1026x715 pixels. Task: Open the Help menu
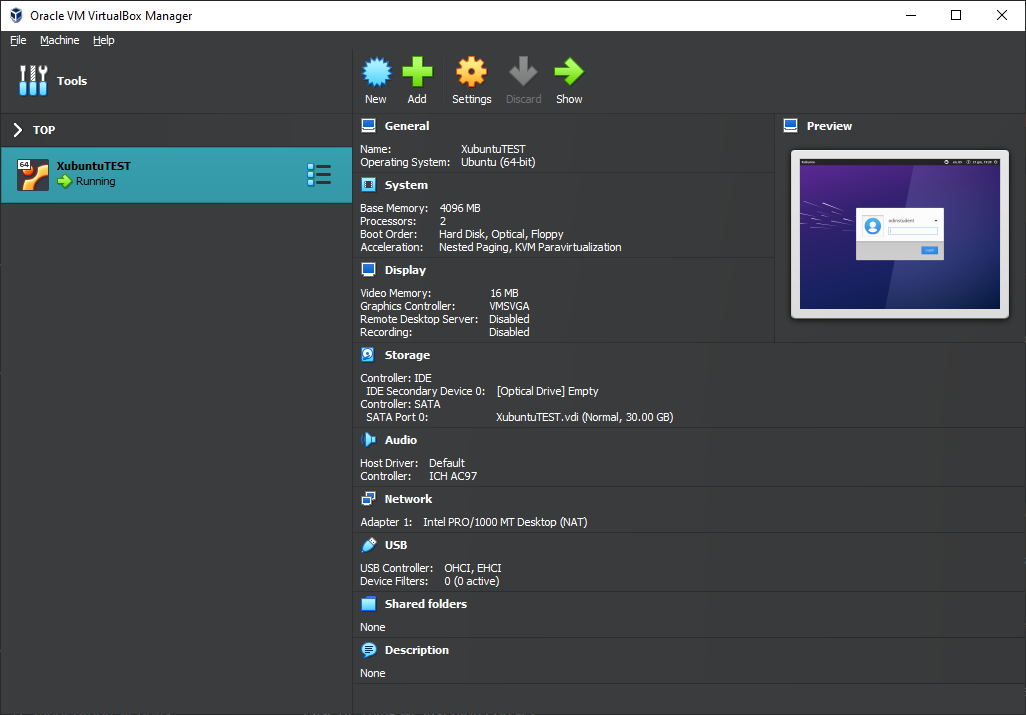pos(103,40)
